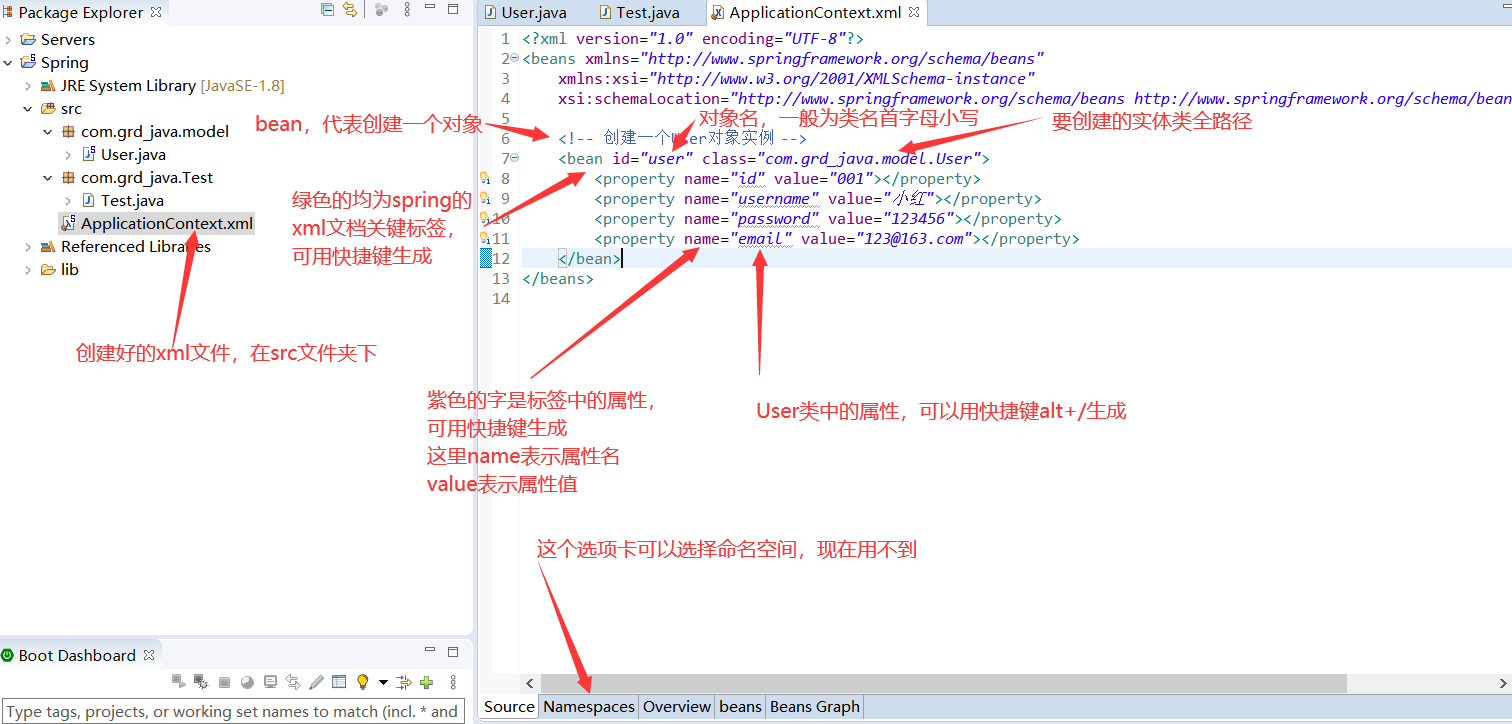Click the horizontal scrollbar thumb in editor
1512x724 pixels.
[943, 682]
